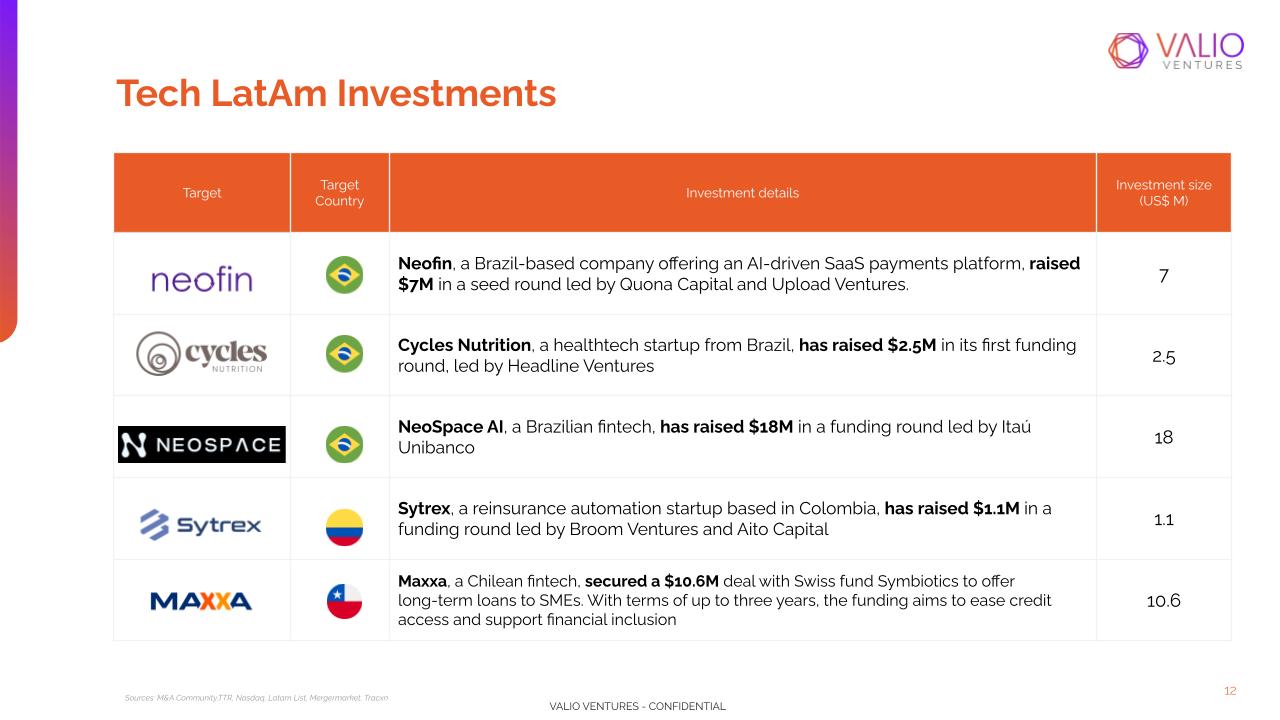Click the Neofin company logo
Screen dimensions: 1280x720
point(202,279)
